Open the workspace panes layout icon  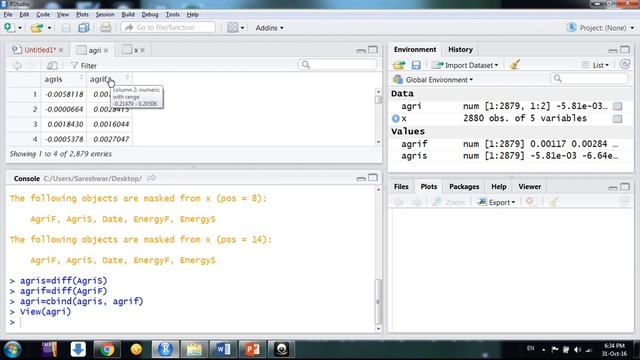pos(233,27)
